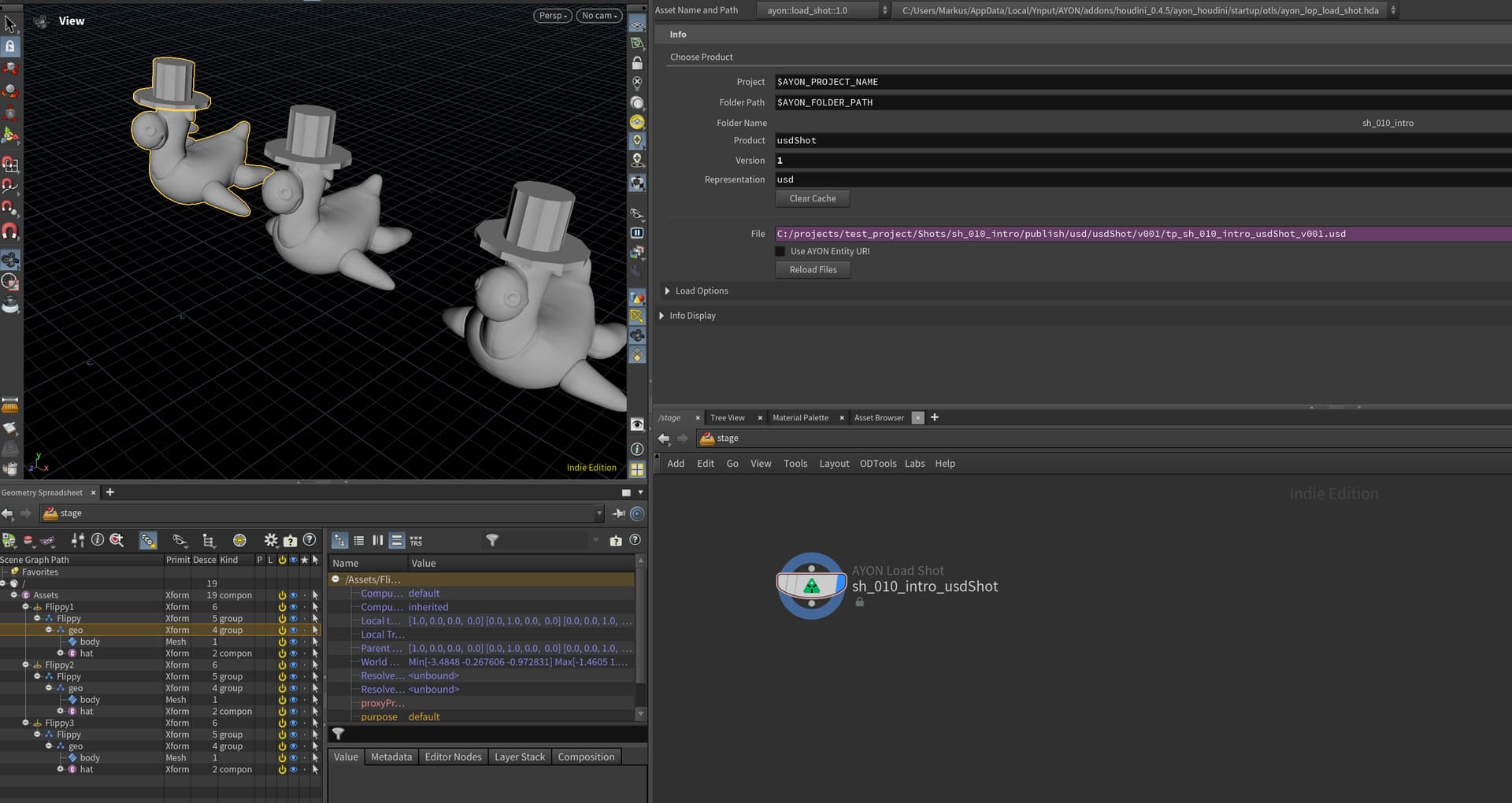Click the light bulb normal lighting icon
Screen dimensions: 1512x803
pyautogui.click(x=637, y=141)
